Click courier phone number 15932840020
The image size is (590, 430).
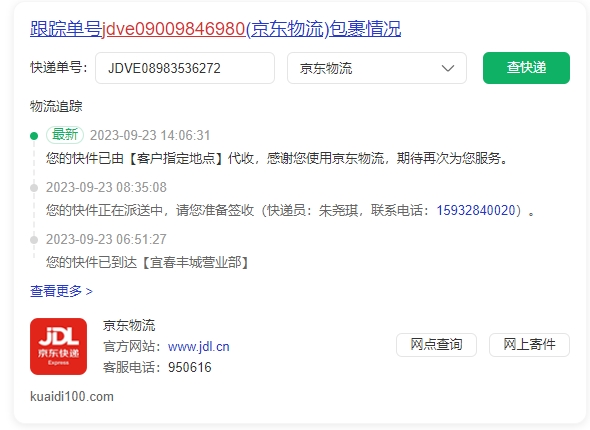[x=476, y=210]
